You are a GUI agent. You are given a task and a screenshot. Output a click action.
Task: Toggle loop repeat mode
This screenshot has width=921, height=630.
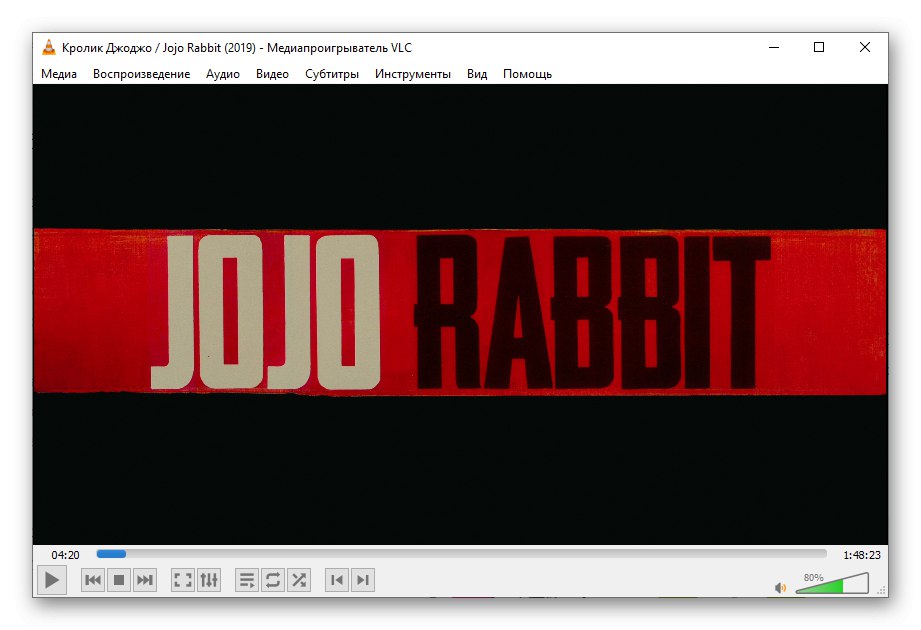click(x=273, y=580)
